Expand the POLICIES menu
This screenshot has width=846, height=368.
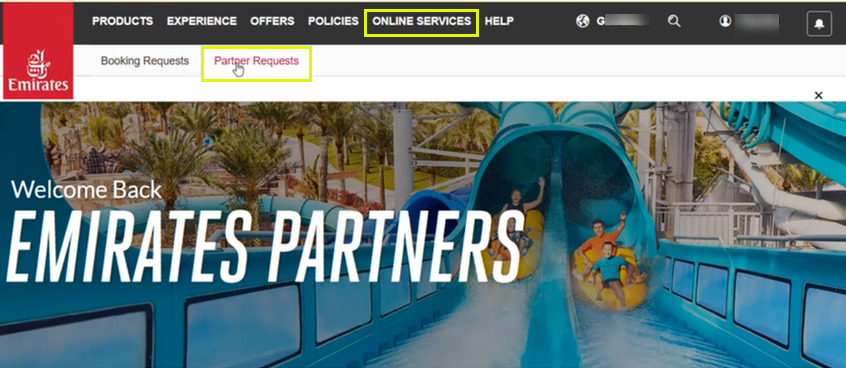333,21
